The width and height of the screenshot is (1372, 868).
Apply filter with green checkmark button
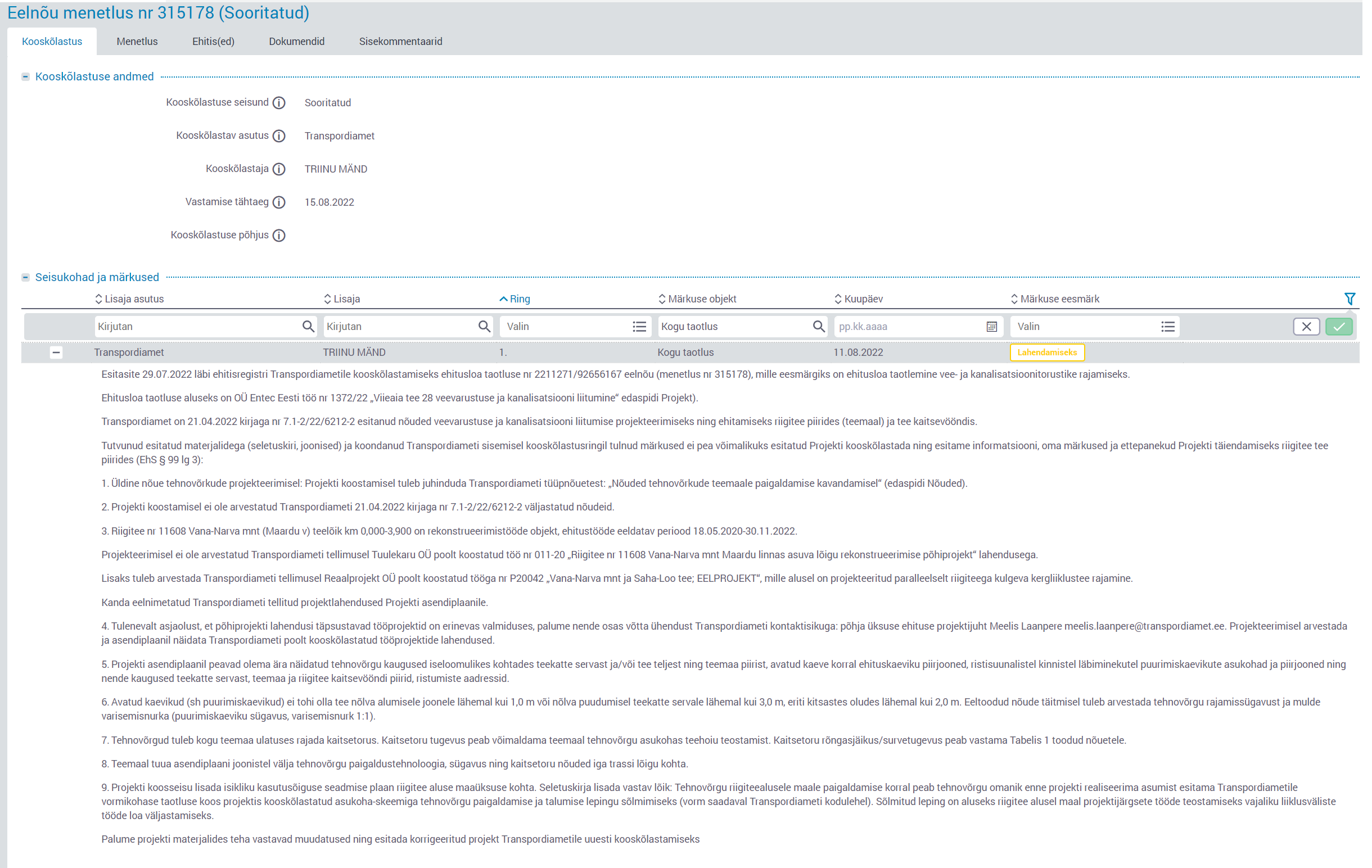point(1338,327)
